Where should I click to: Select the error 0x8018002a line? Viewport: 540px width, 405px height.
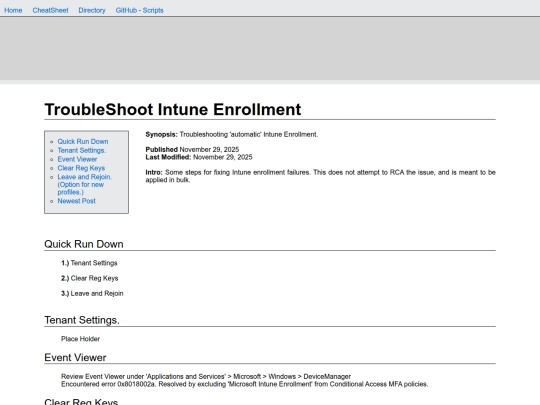tap(245, 384)
